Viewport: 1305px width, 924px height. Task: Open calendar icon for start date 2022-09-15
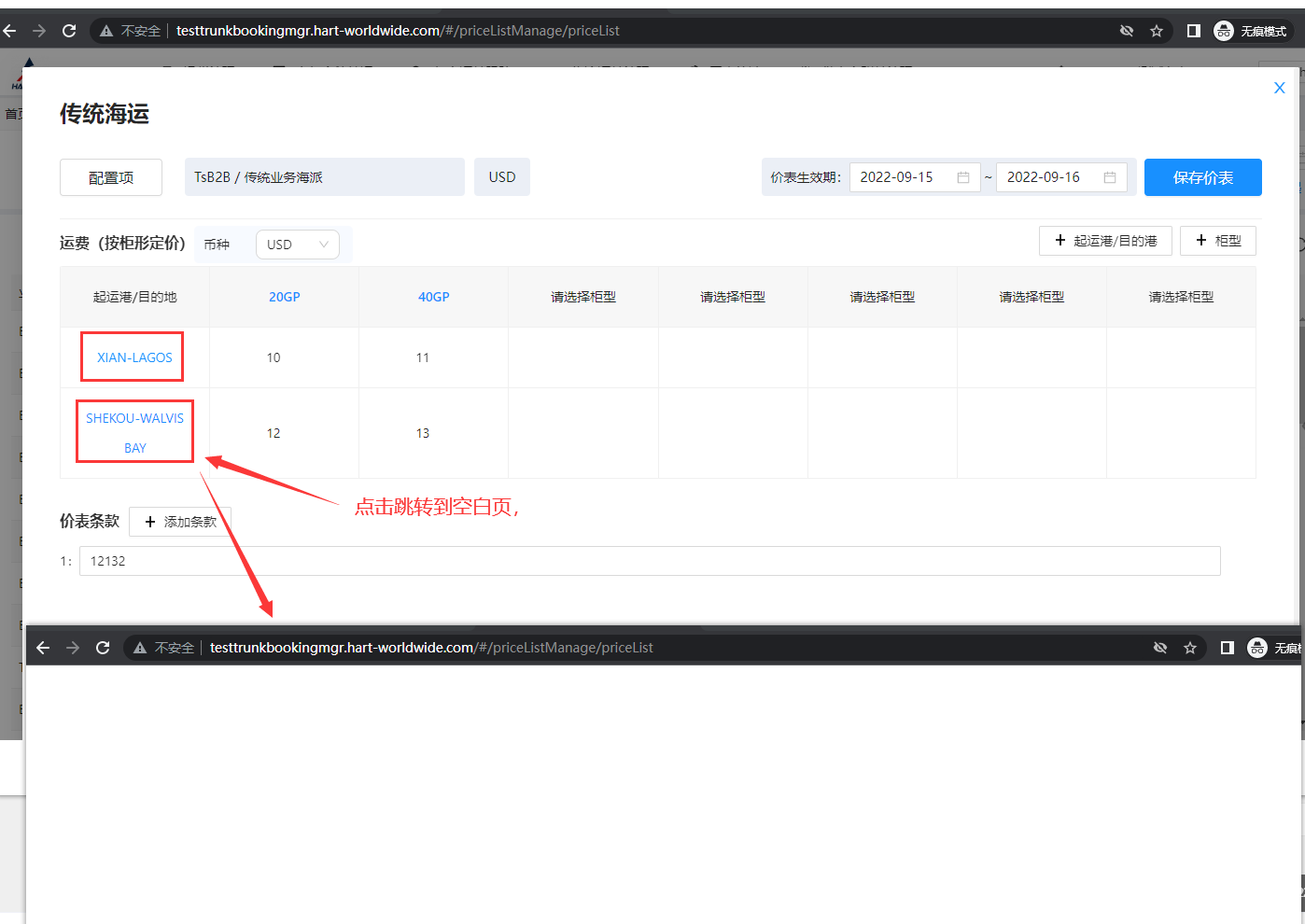point(963,177)
